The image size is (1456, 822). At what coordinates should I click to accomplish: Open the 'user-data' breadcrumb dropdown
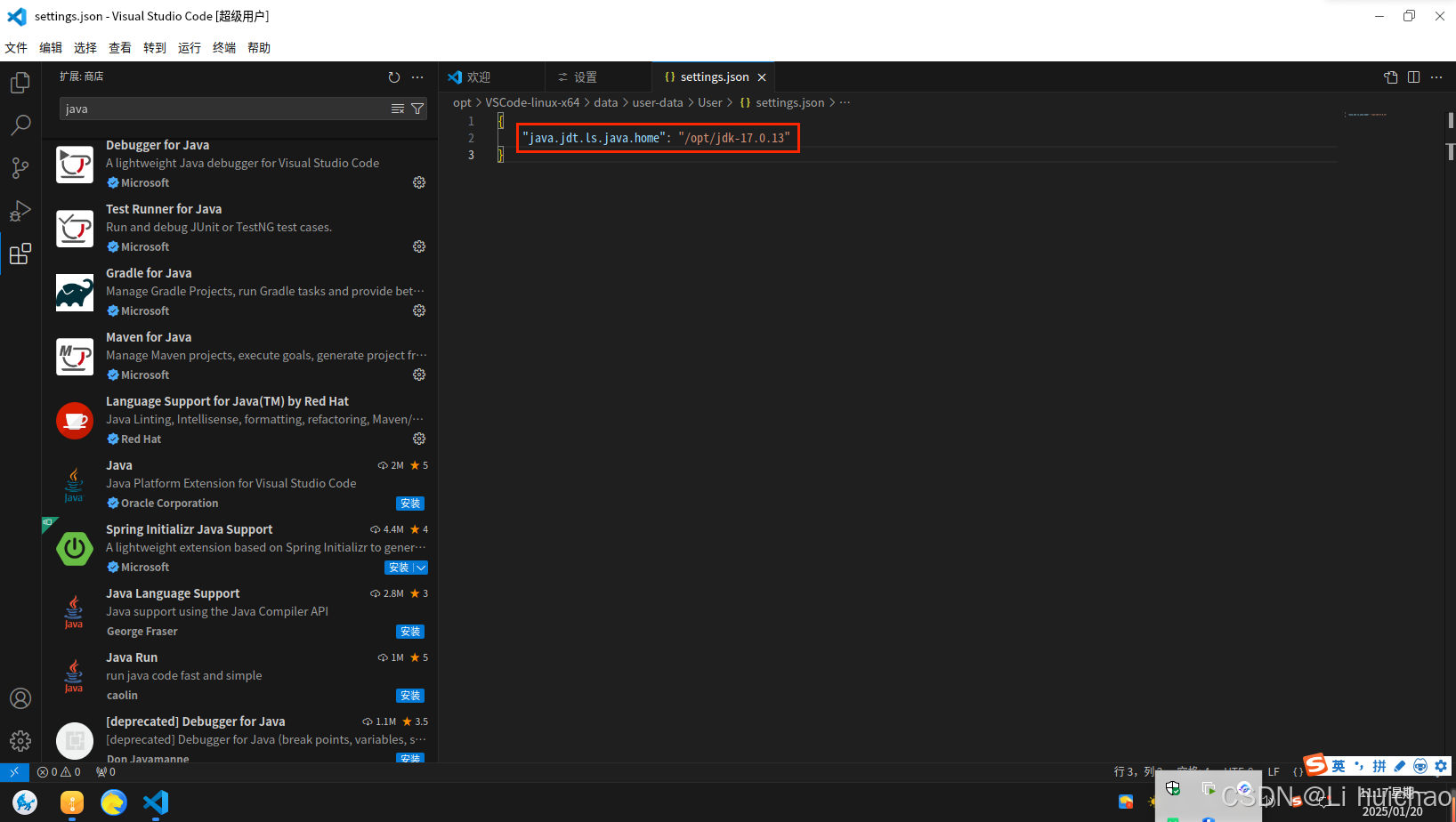(658, 102)
